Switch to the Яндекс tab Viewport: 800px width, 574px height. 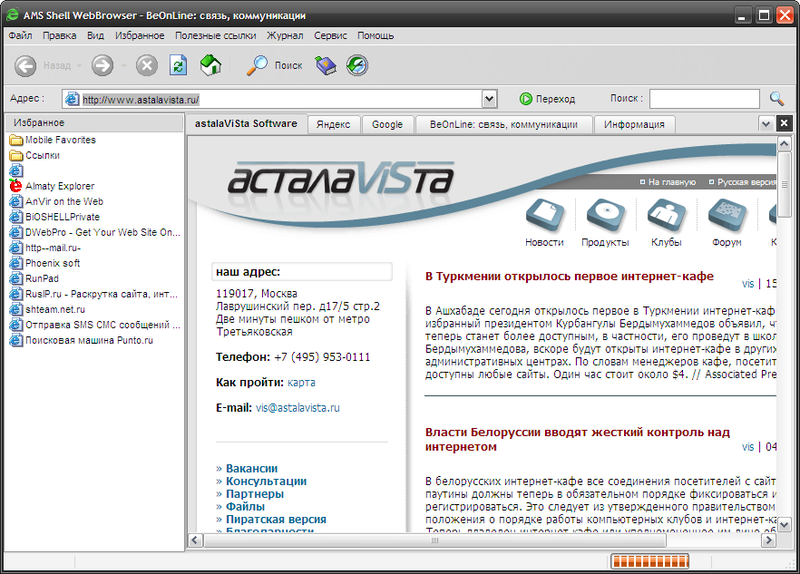(333, 124)
